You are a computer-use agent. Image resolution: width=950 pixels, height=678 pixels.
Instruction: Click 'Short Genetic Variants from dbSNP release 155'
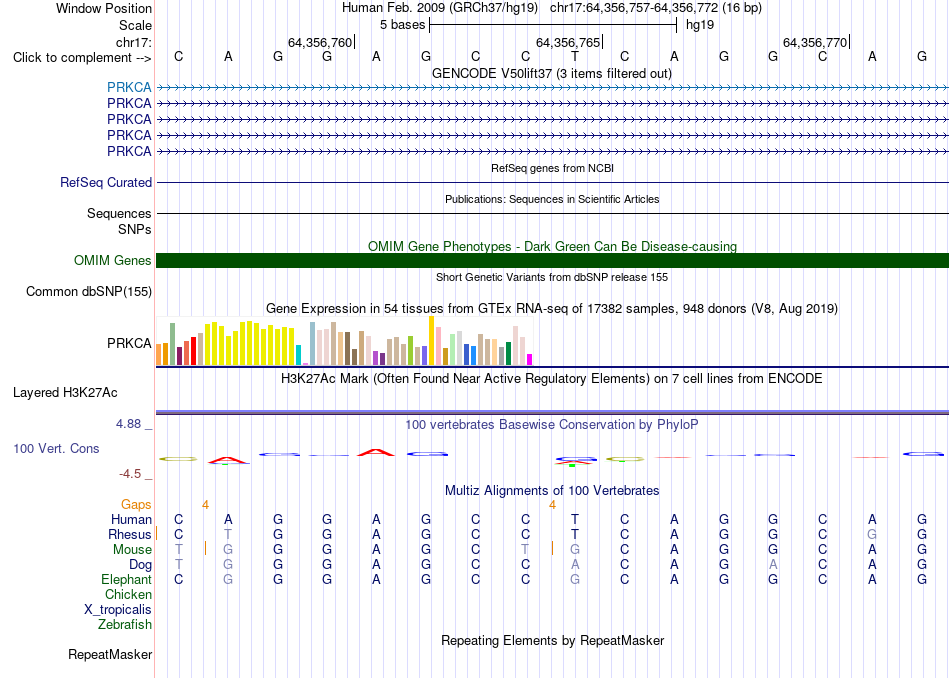(552, 278)
